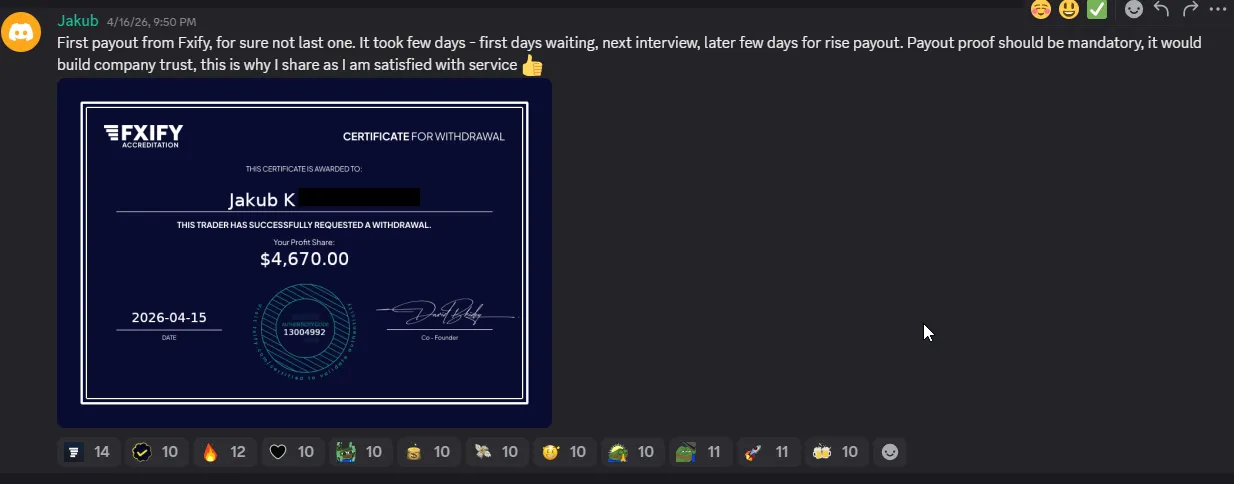React with the grinning face quick emoji
The width and height of the screenshot is (1234, 484).
point(1069,9)
